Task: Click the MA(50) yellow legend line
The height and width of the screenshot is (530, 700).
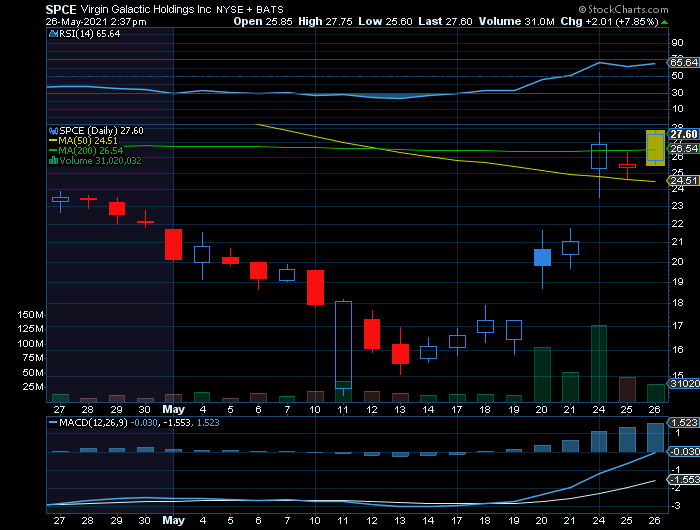Action: point(53,141)
